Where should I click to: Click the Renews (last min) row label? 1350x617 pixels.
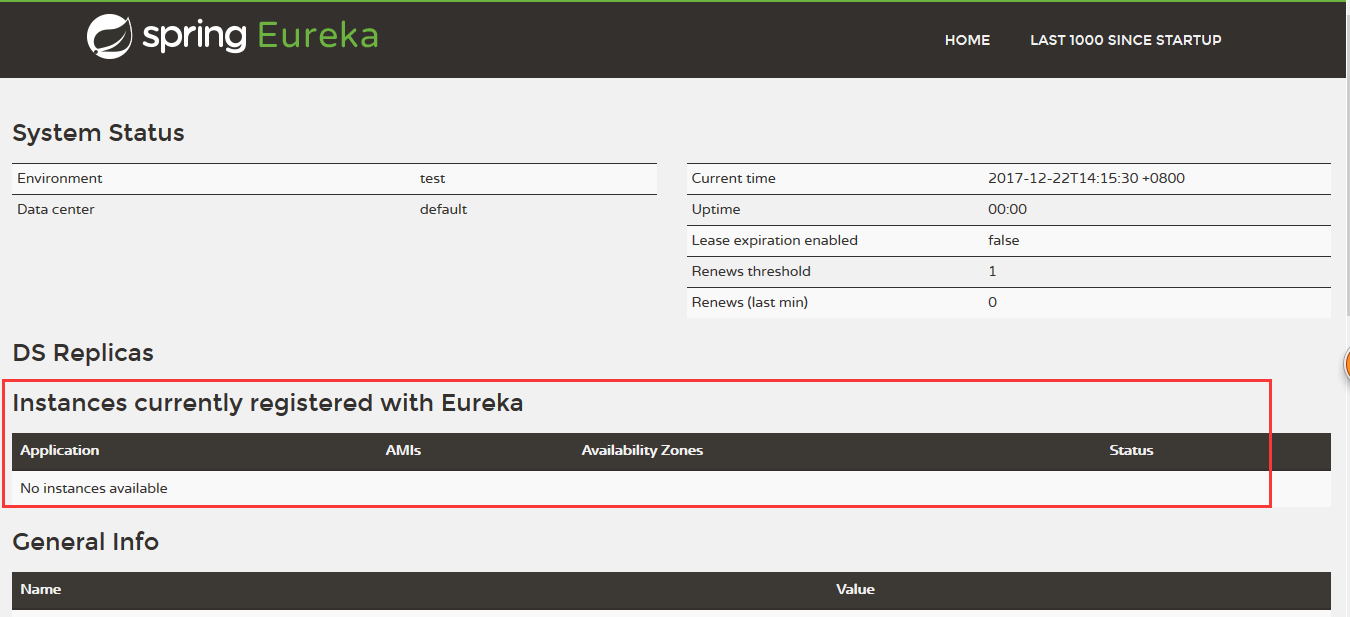pos(749,303)
